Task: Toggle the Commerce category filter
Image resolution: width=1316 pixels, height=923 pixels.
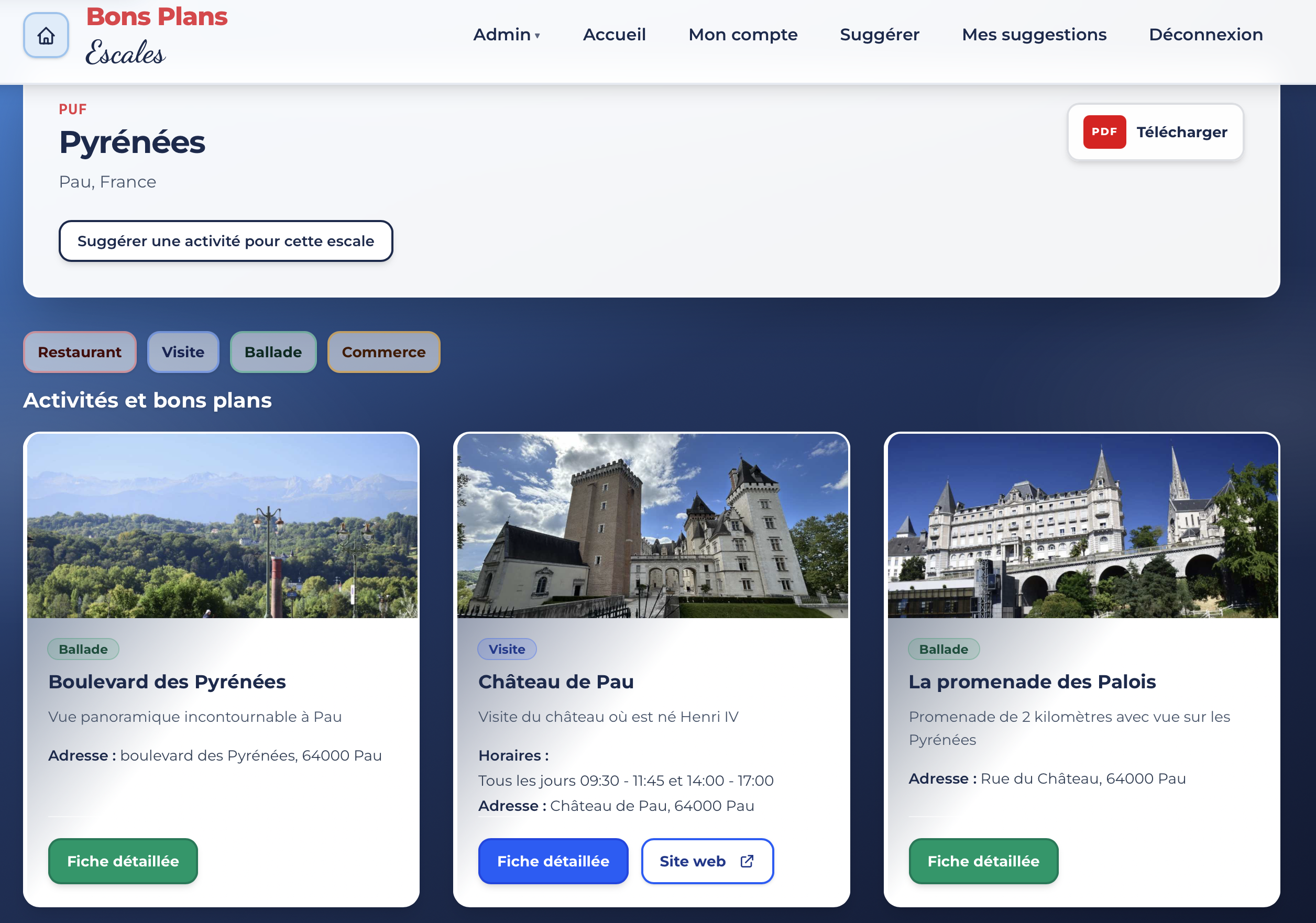Action: 383,352
